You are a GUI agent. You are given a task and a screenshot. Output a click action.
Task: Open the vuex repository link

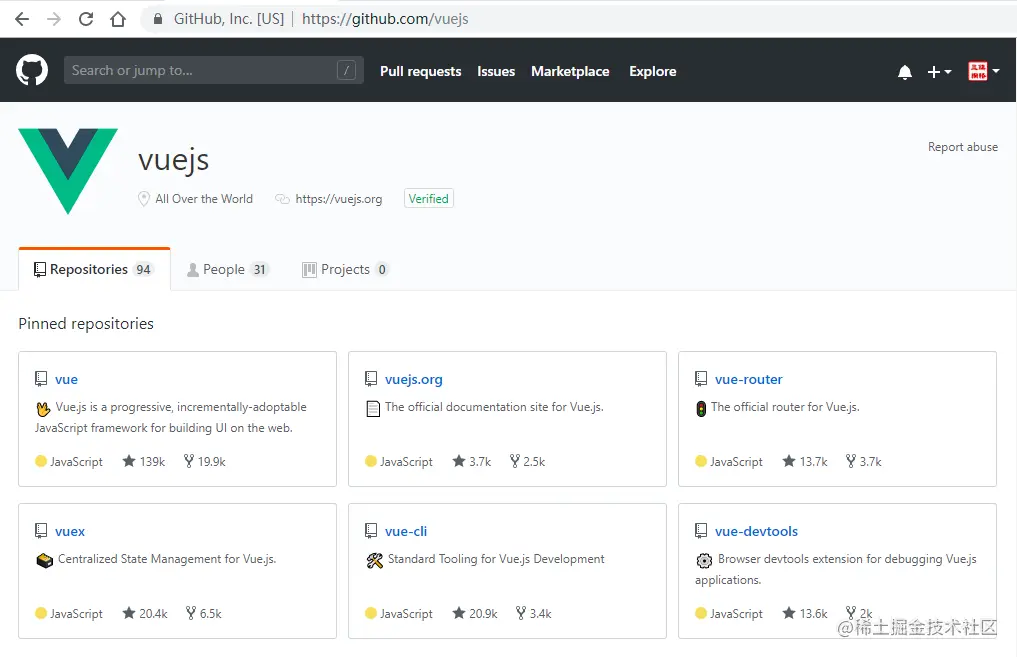(x=70, y=531)
